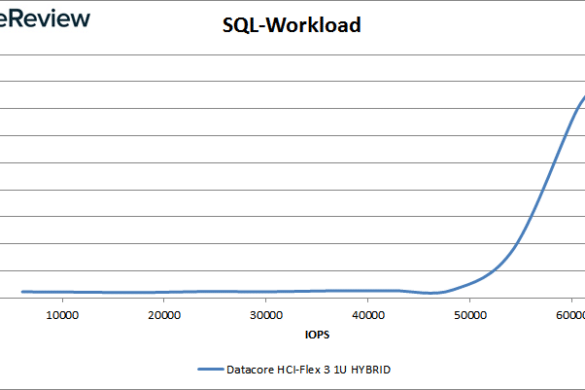The height and width of the screenshot is (390, 585).
Task: Select the 50000 axis tick label
Action: (x=470, y=315)
